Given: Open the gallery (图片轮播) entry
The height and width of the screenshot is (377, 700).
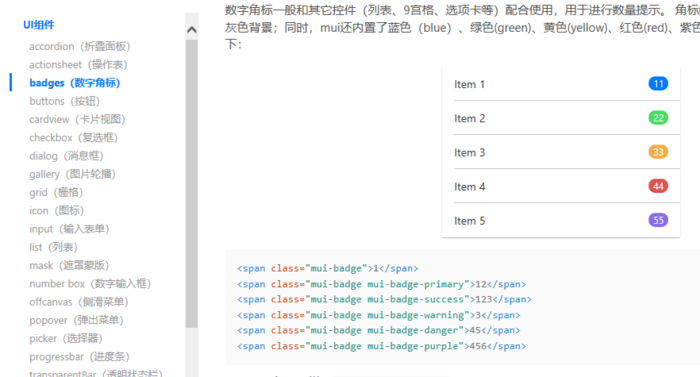Looking at the screenshot, I should click(x=72, y=175).
